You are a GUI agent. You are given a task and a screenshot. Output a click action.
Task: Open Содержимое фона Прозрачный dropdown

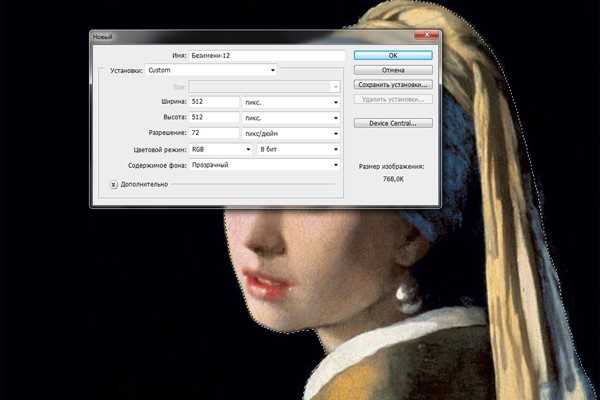pos(264,165)
